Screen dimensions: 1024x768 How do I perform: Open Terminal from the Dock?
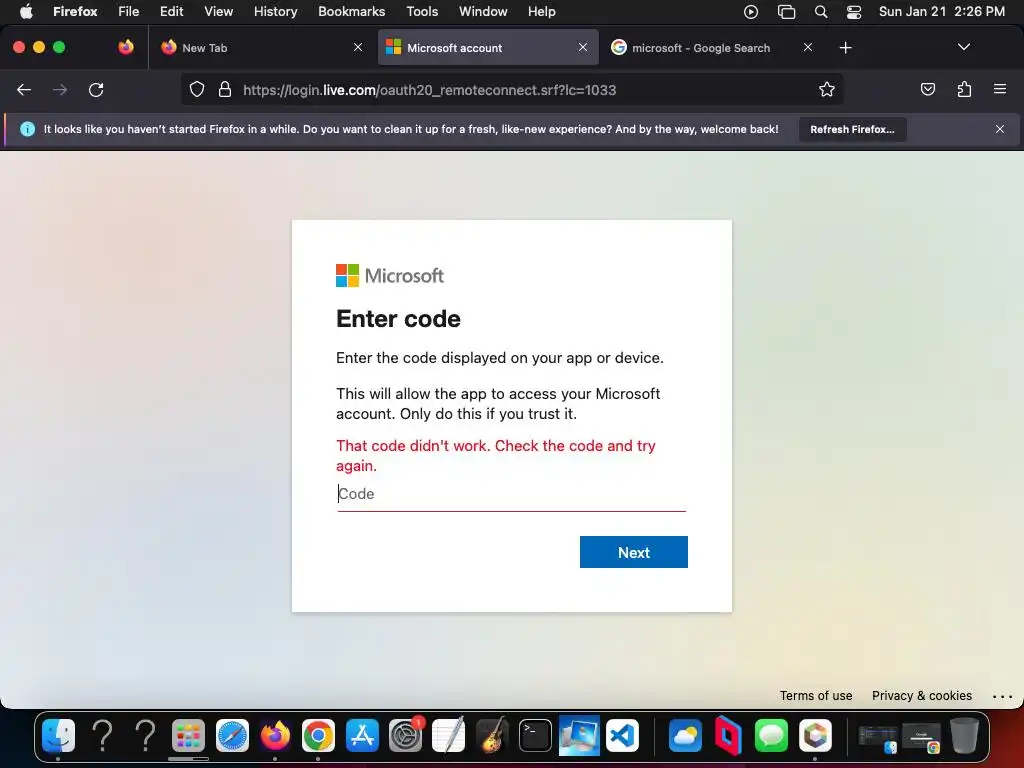[536, 735]
